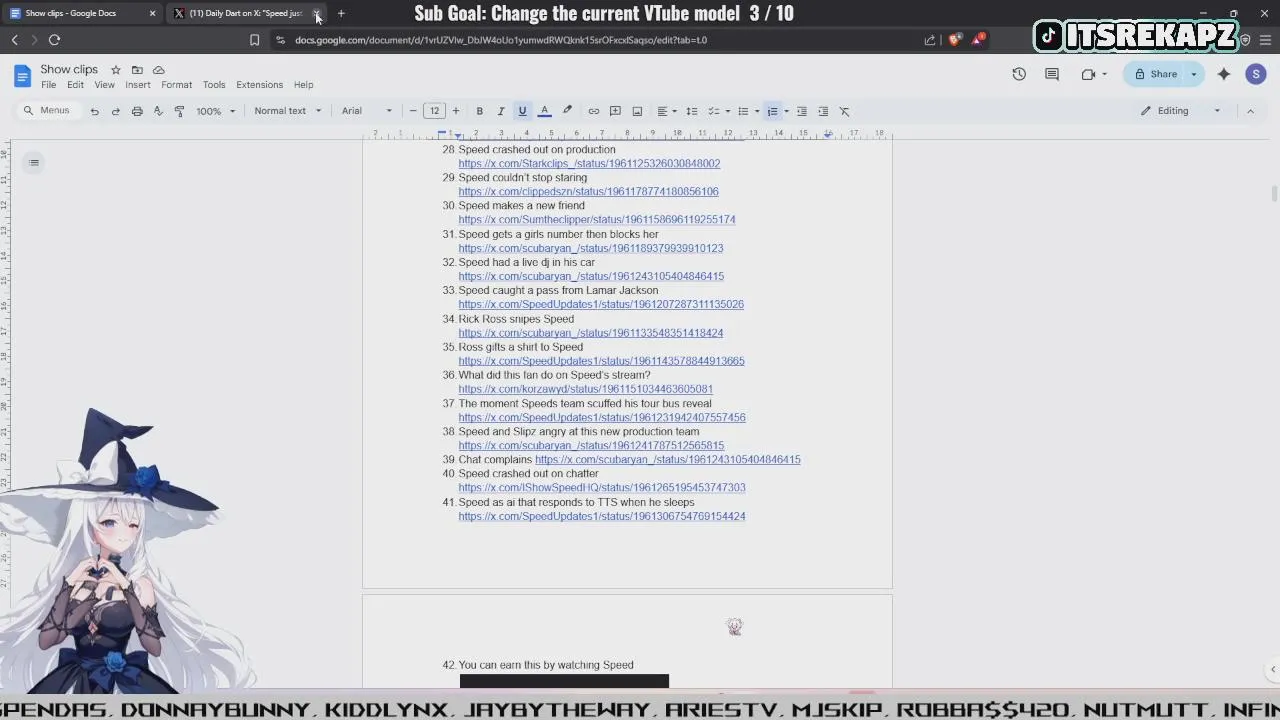Screen dimensions: 1280x720
Task: Click the Share button
Action: click(1155, 74)
